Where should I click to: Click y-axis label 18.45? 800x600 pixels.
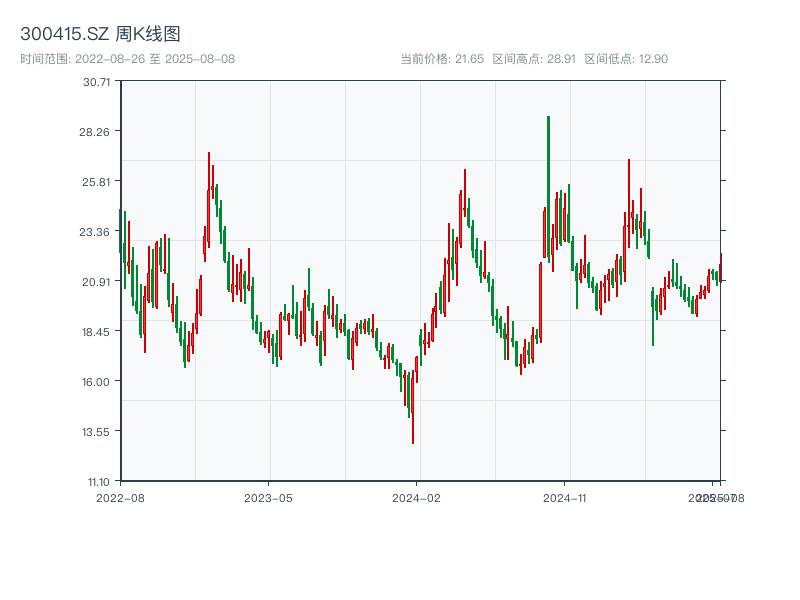[96, 332]
